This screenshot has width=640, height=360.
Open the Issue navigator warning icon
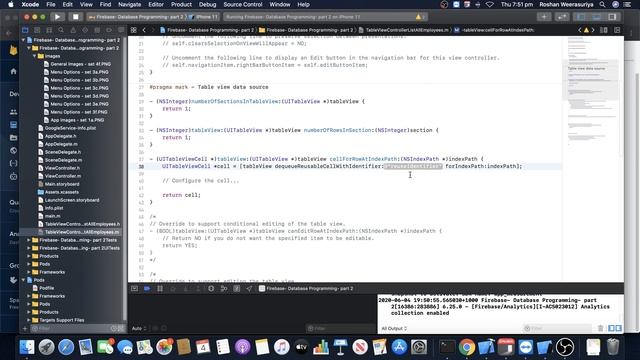(73, 30)
